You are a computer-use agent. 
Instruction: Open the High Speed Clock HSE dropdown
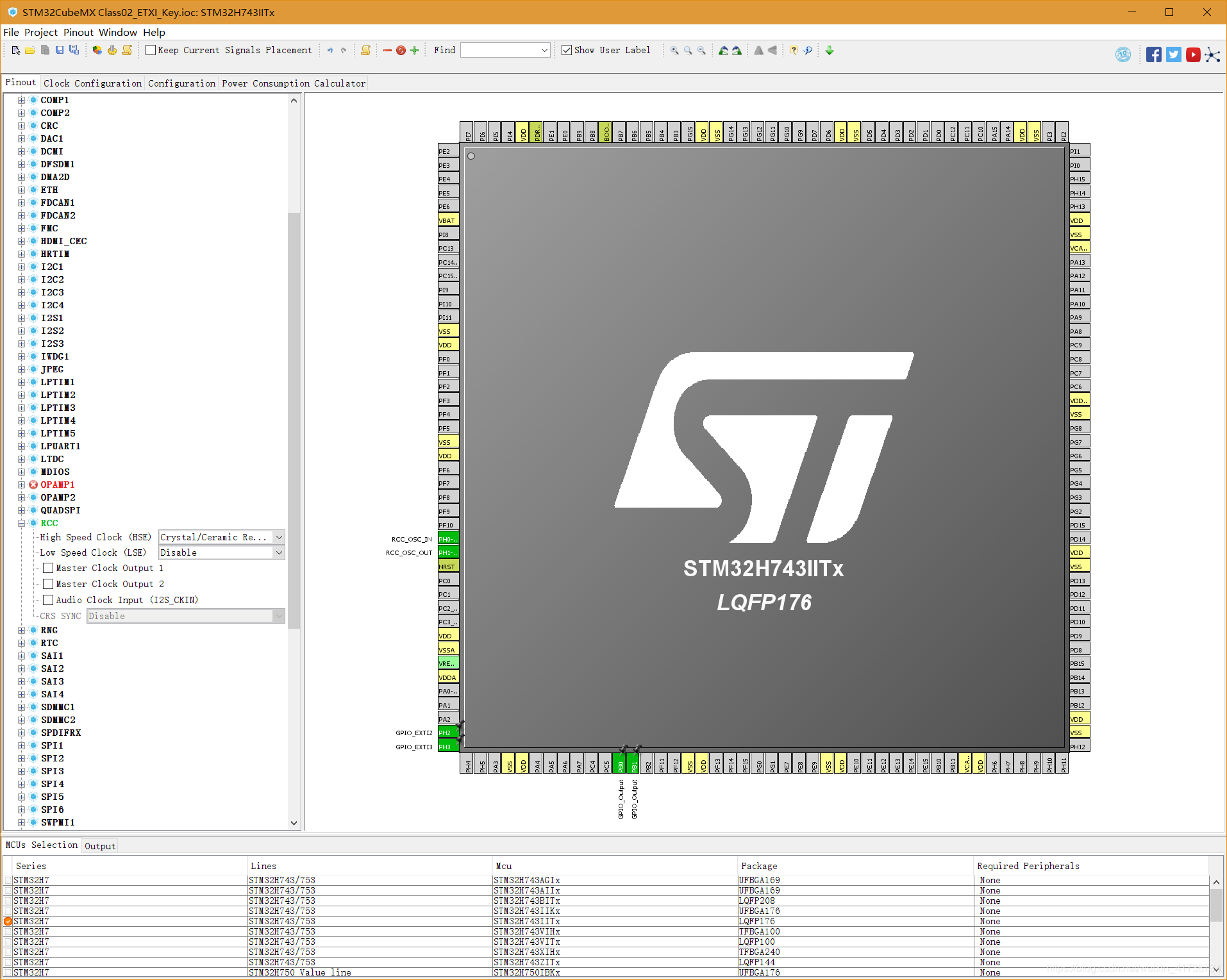tap(278, 537)
